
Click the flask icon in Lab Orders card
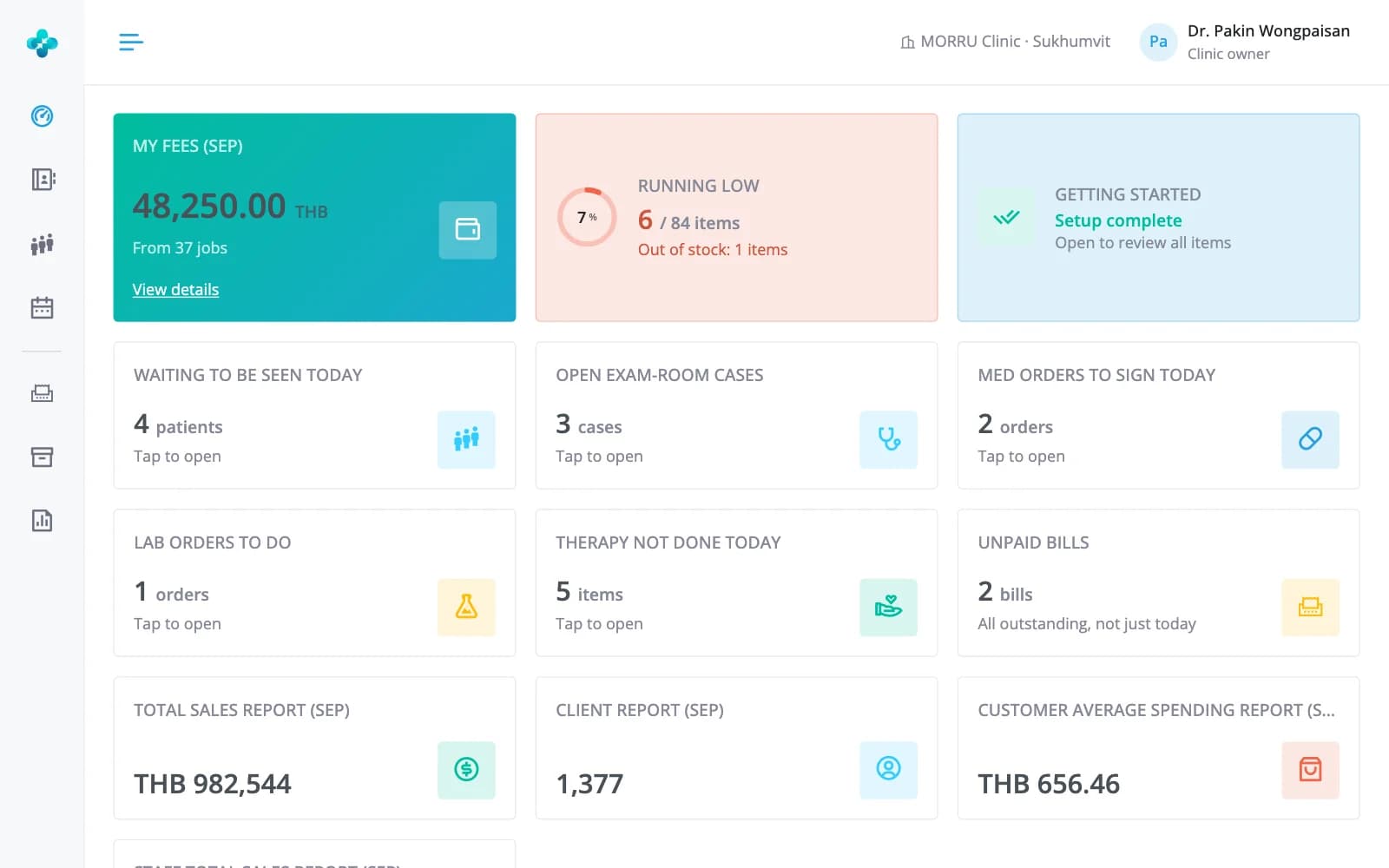[466, 607]
